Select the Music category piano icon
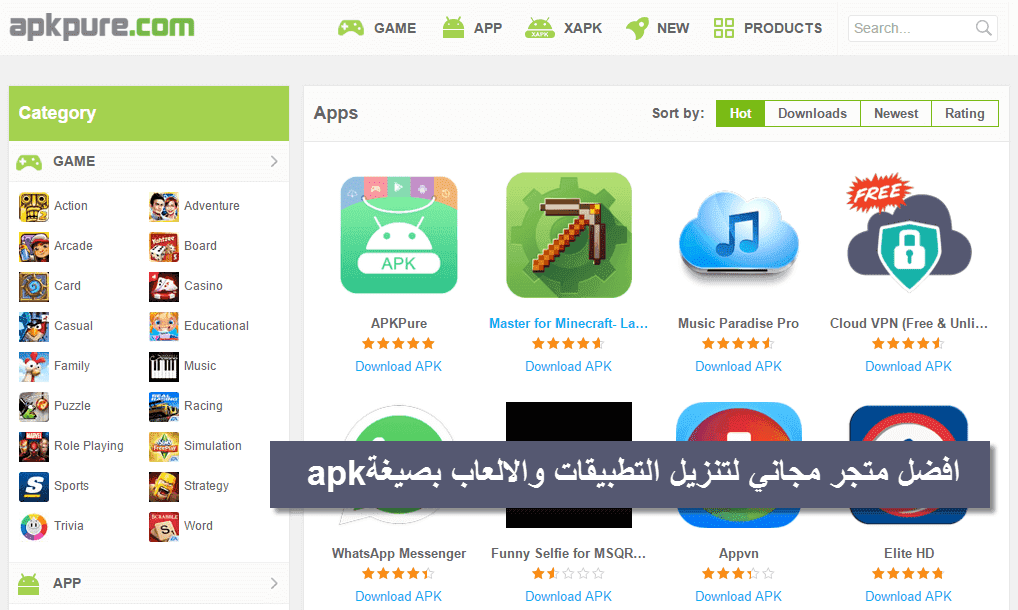1018x610 pixels. point(164,367)
